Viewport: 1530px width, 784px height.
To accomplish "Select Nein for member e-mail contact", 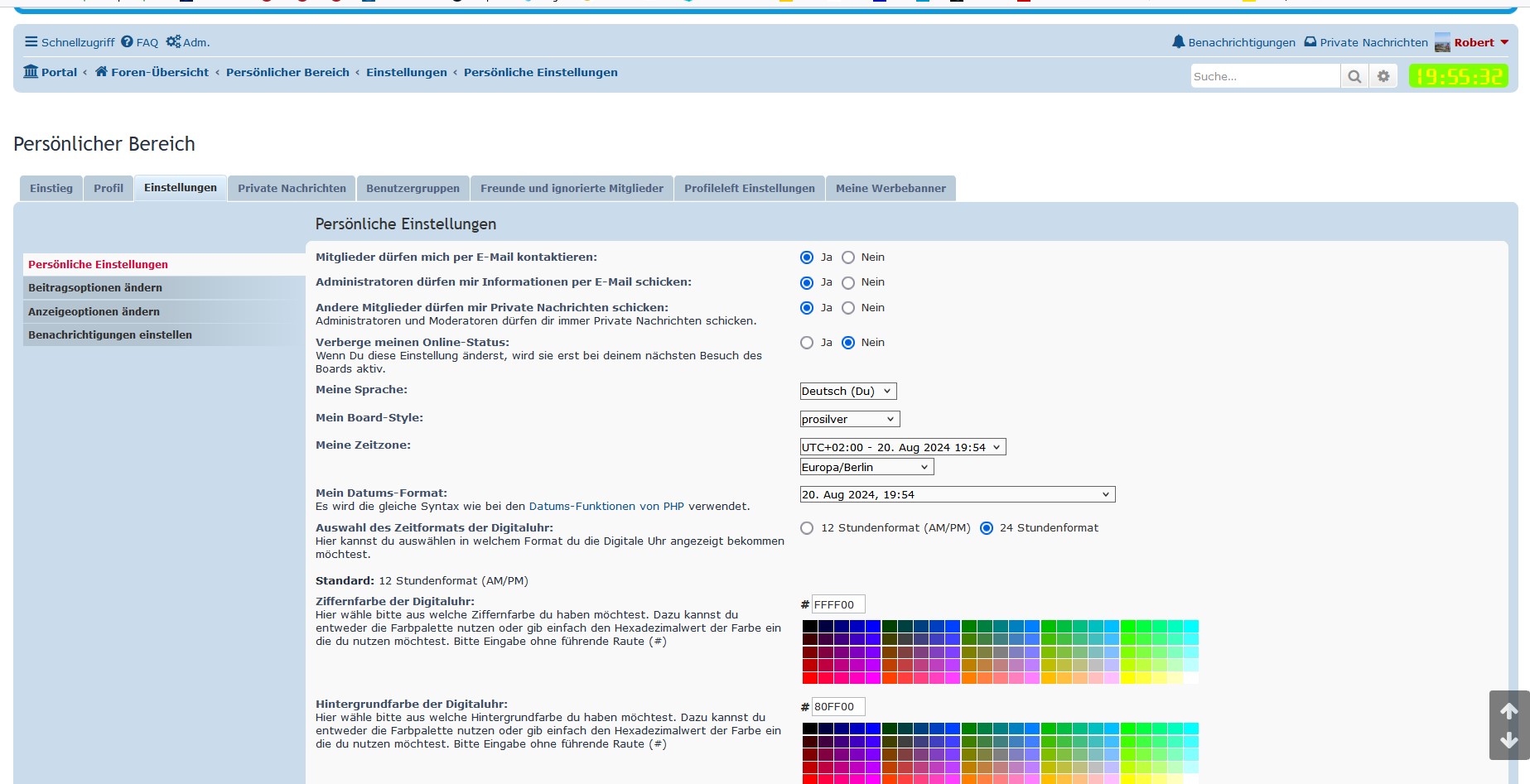I will [x=848, y=257].
